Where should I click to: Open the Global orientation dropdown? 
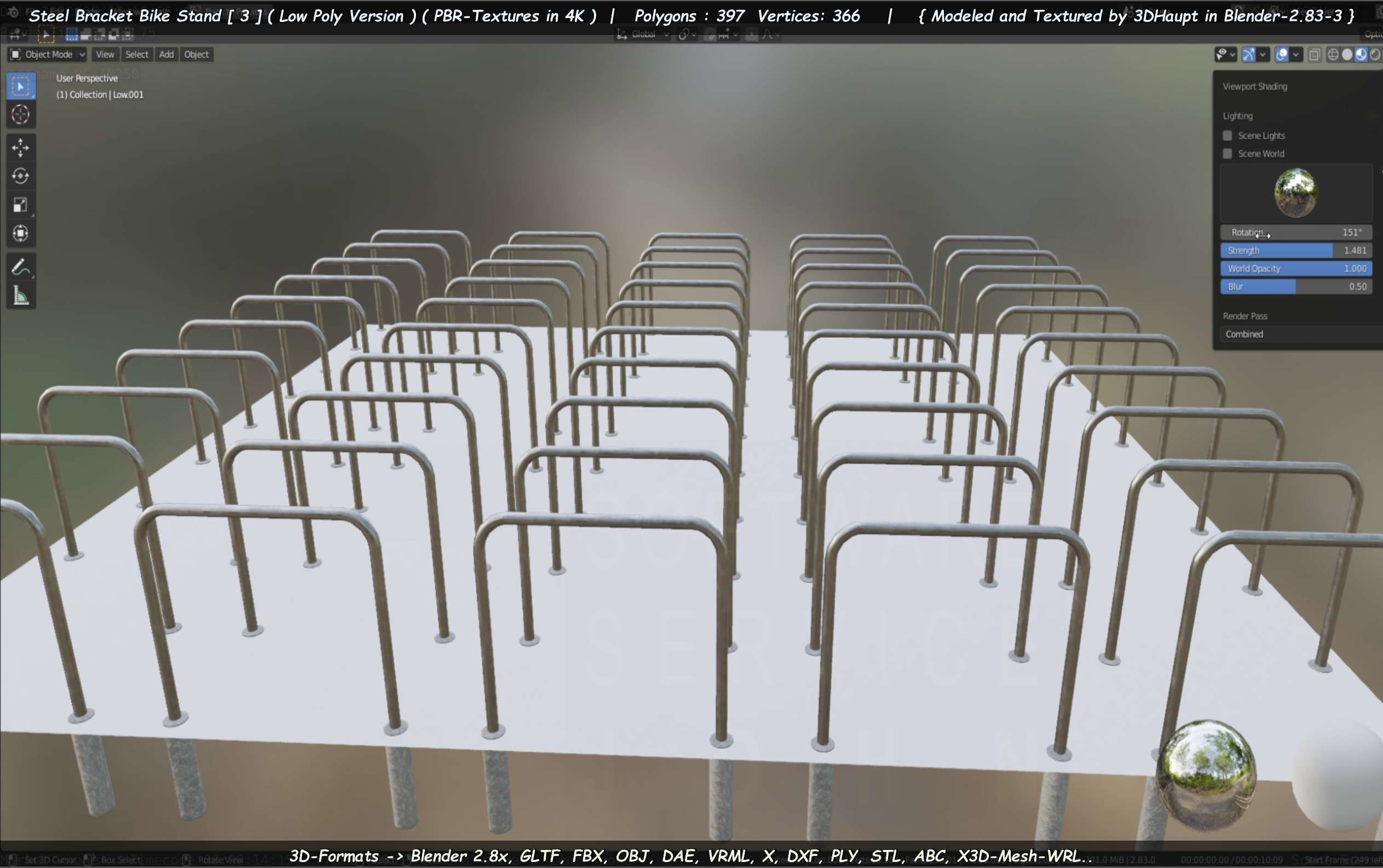pos(643,35)
